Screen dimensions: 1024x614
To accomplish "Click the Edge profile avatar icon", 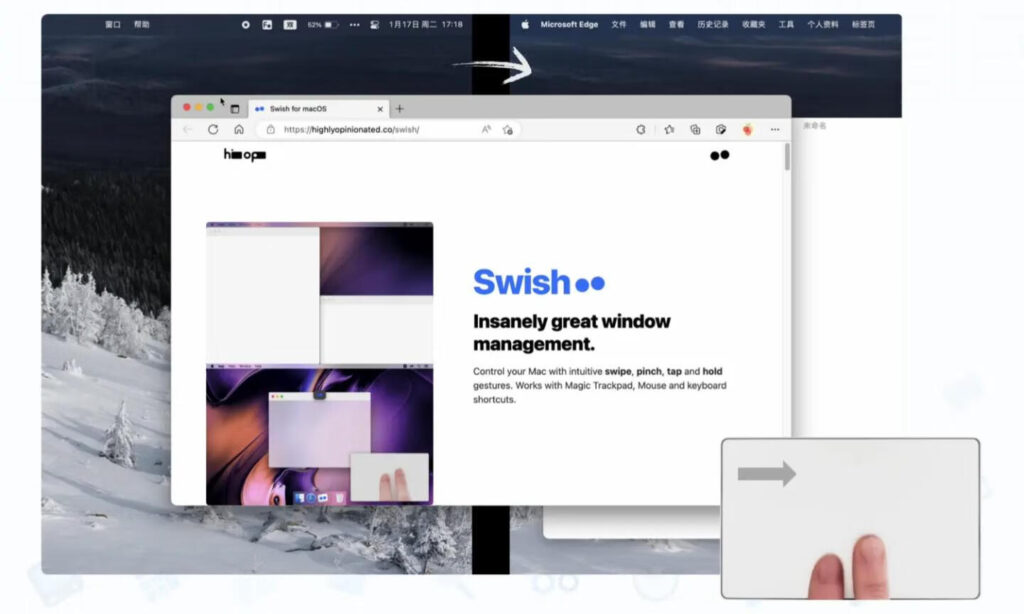I will (x=748, y=130).
